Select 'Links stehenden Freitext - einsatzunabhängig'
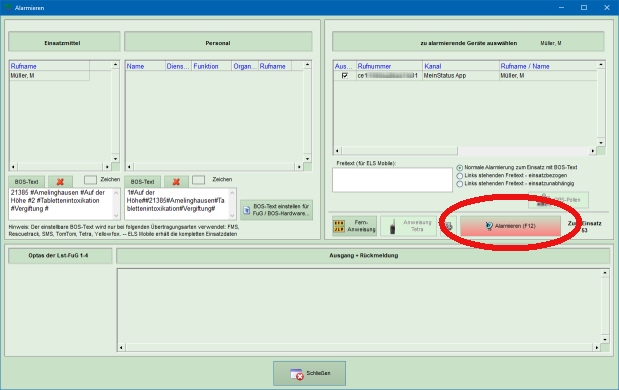619x390 pixels. click(460, 184)
